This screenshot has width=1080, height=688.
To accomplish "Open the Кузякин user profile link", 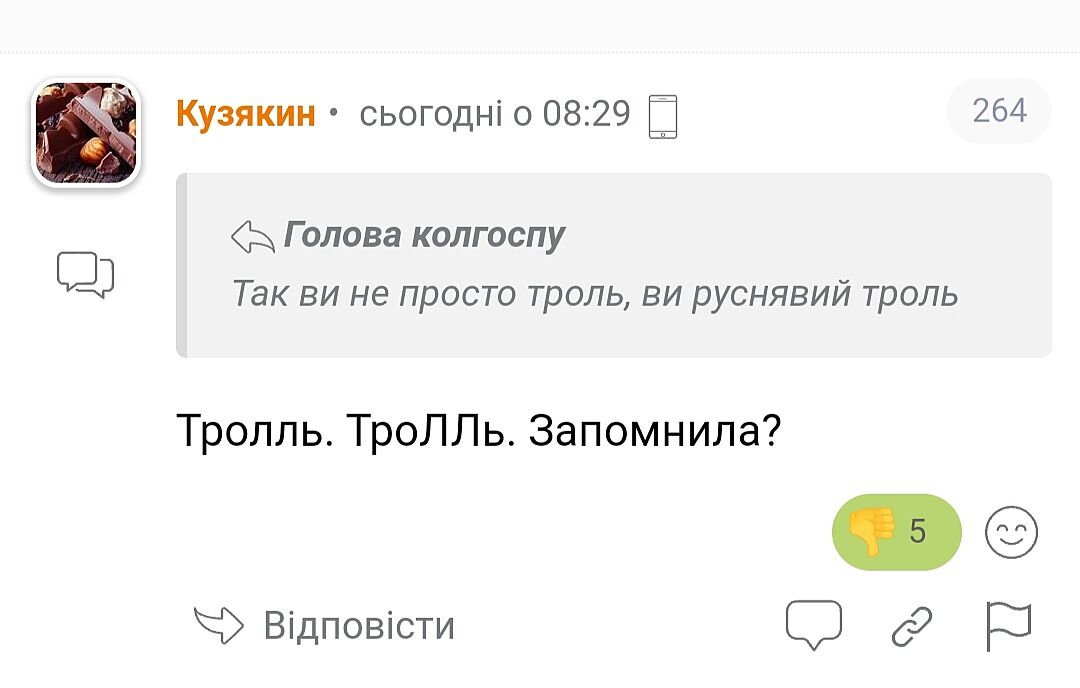I will [246, 114].
